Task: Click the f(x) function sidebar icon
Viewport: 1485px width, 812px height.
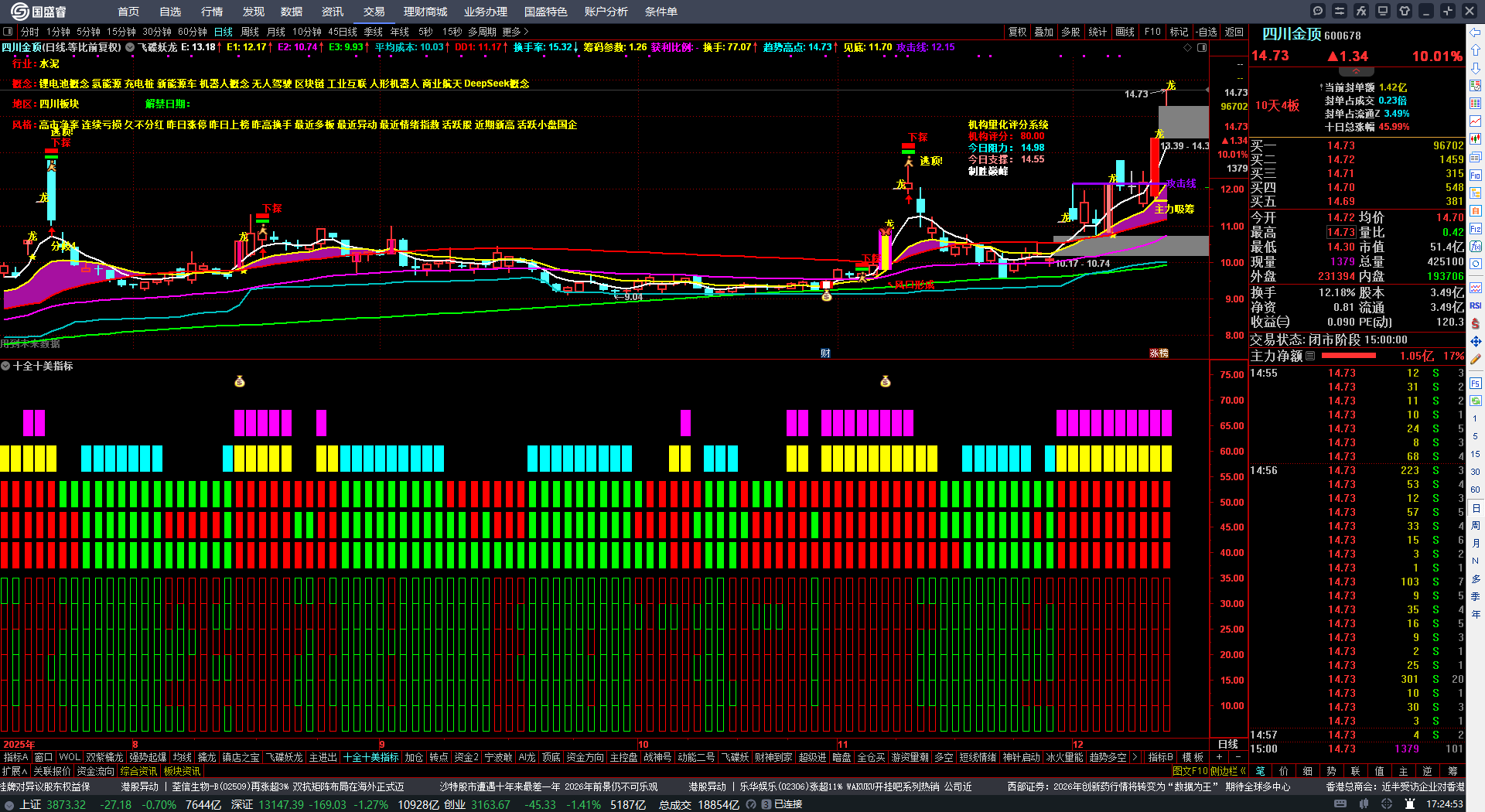Action: [x=1476, y=247]
